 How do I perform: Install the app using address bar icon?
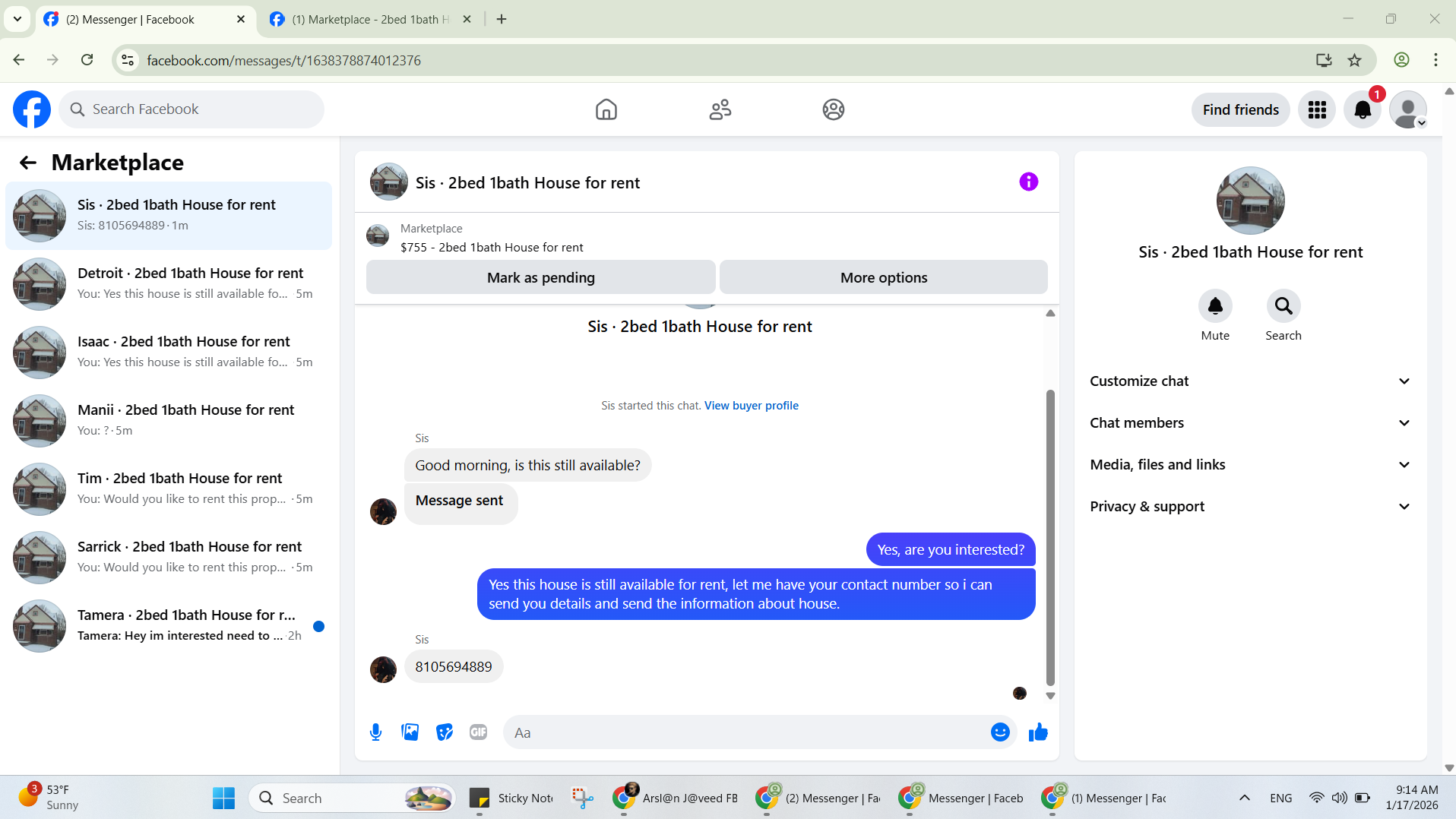pos(1324,60)
